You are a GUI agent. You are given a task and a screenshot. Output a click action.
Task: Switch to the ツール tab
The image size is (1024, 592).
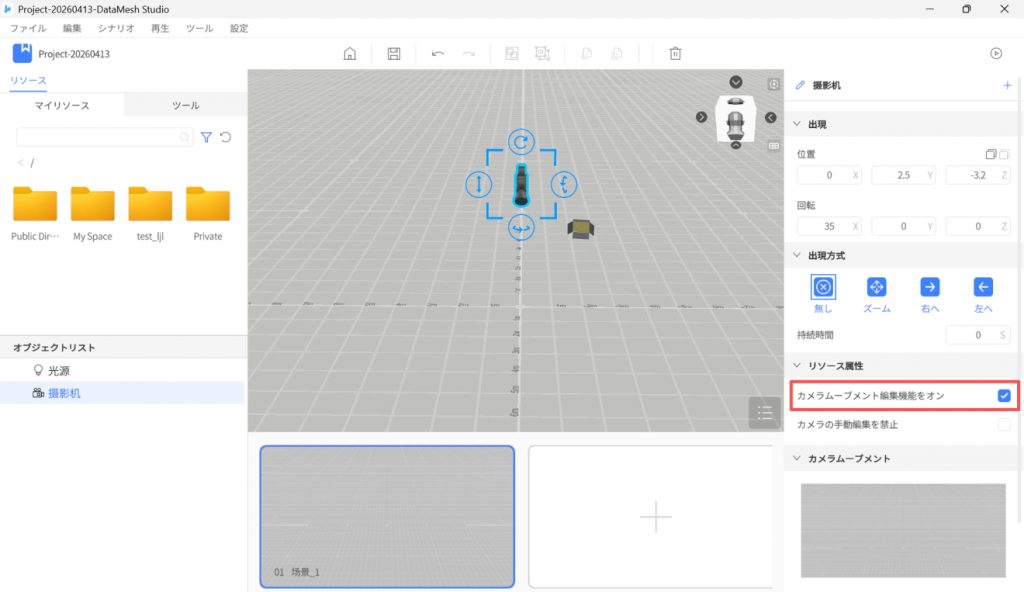point(185,105)
